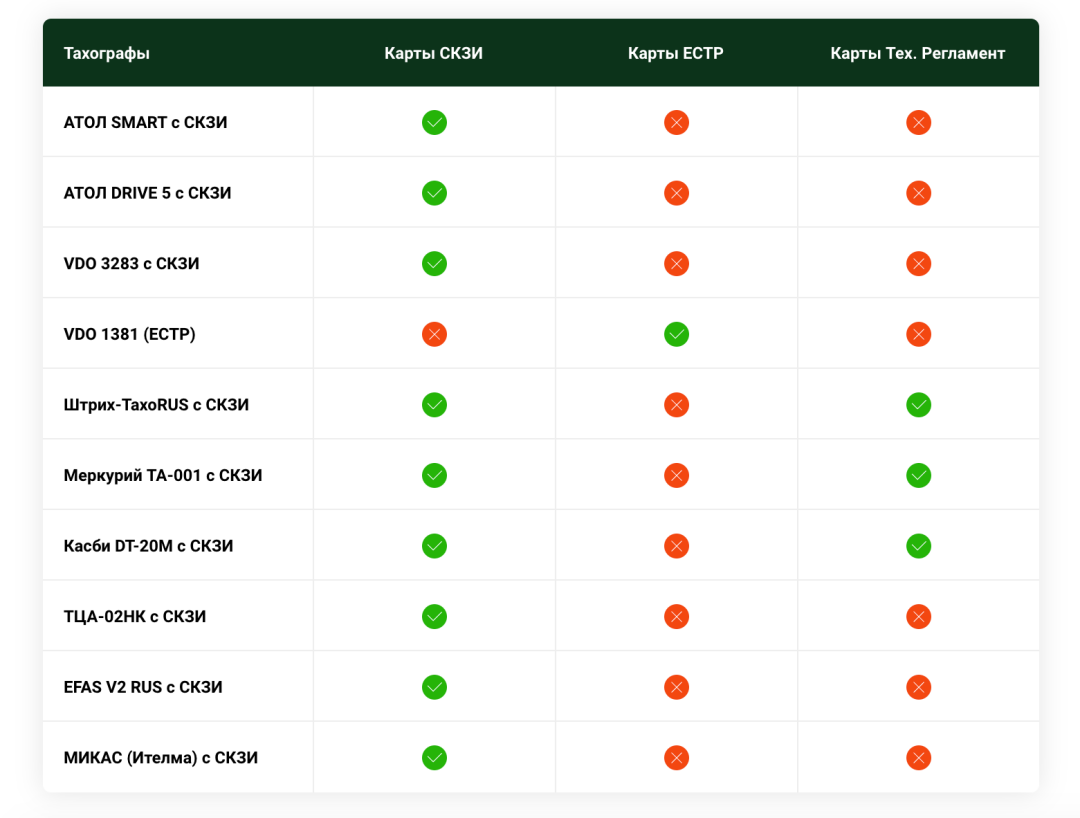Click МИКАС (Ителма) Карты ЕСТР cross icon
The image size is (1080, 818).
pos(676,757)
